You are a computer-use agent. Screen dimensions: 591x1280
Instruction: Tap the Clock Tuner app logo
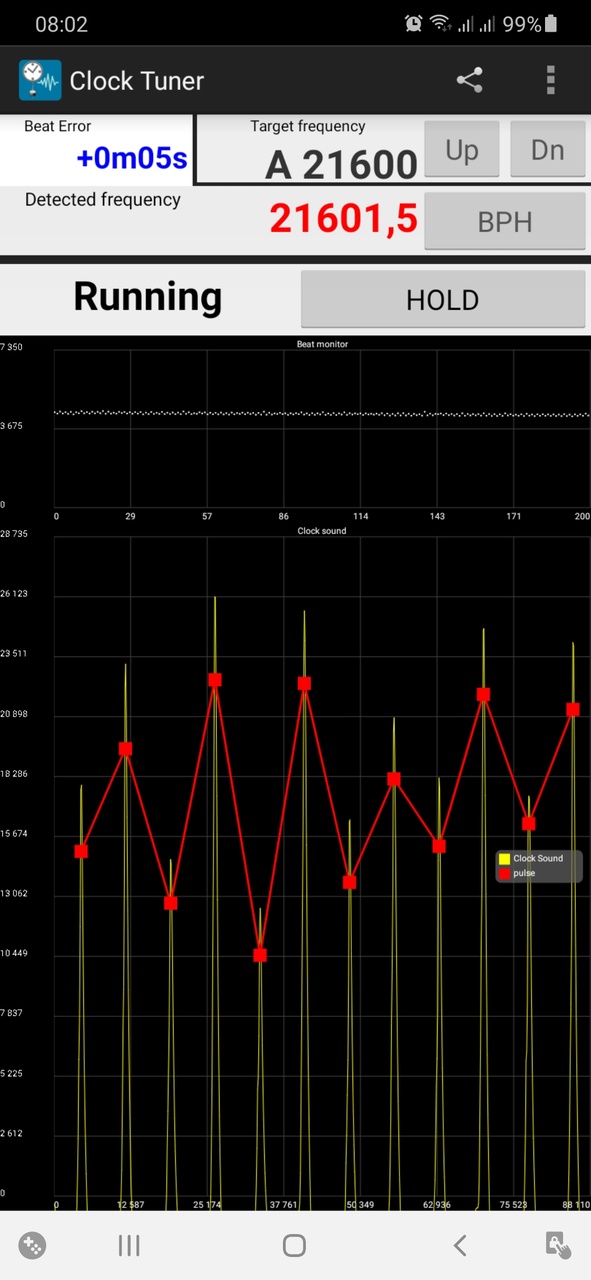click(x=40, y=80)
